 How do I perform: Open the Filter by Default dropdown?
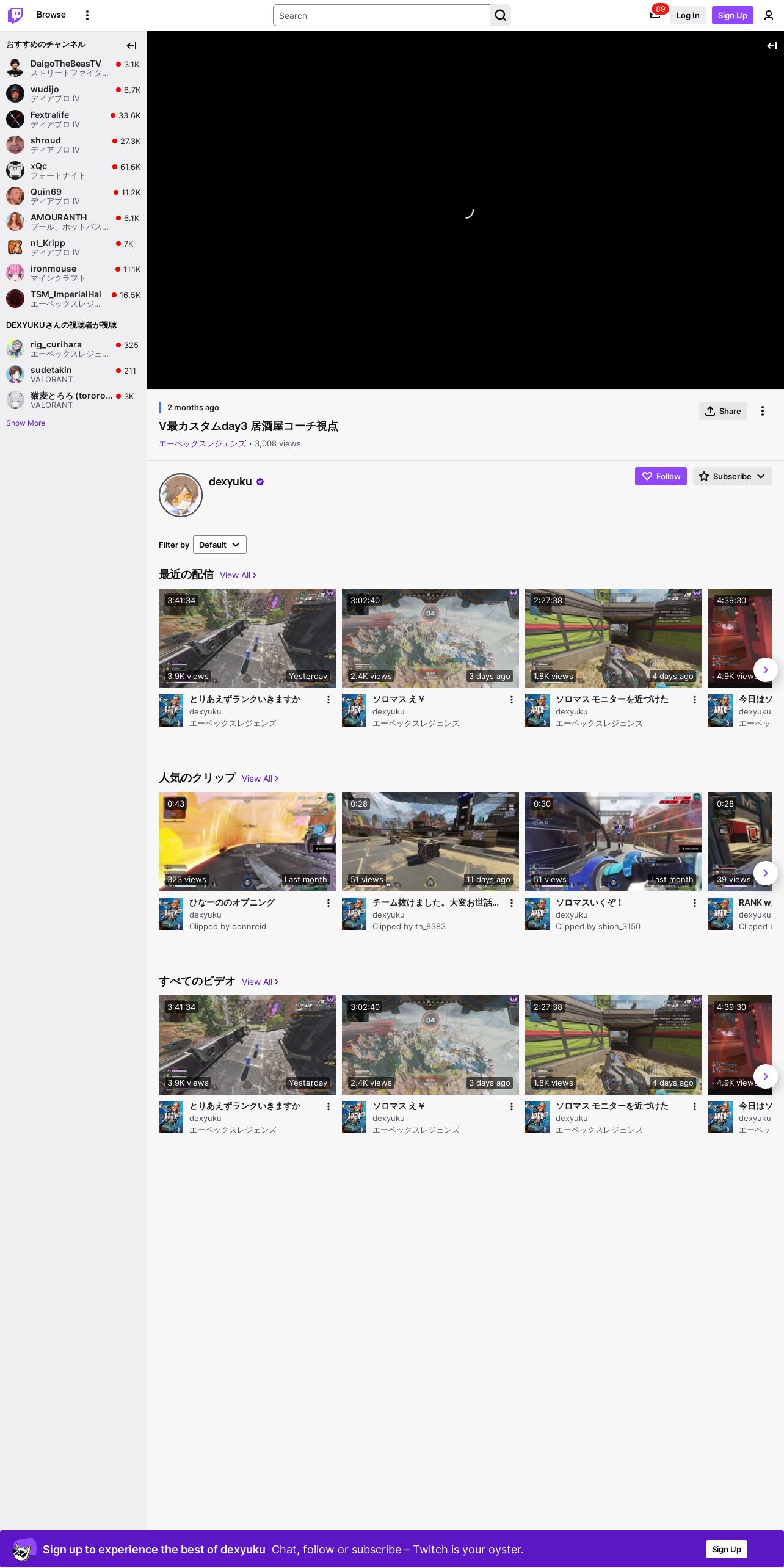[x=220, y=545]
